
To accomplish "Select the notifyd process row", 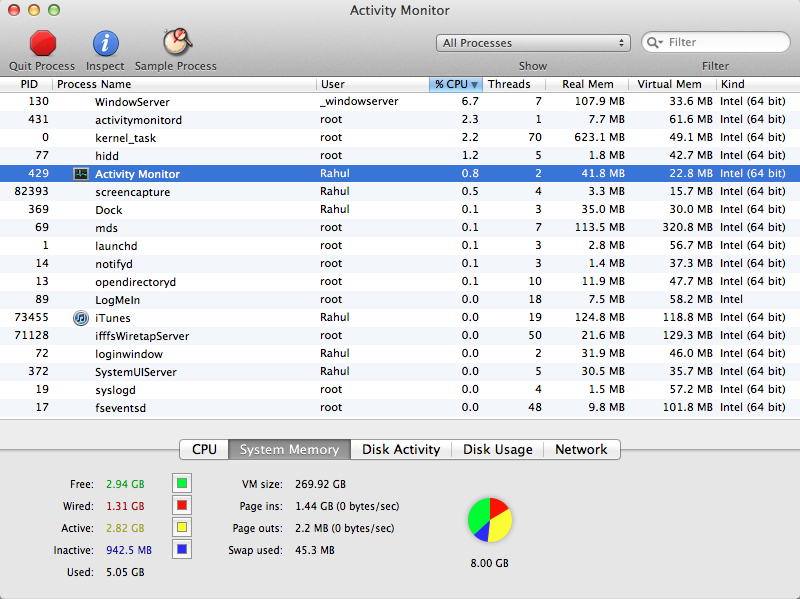I will click(400, 264).
